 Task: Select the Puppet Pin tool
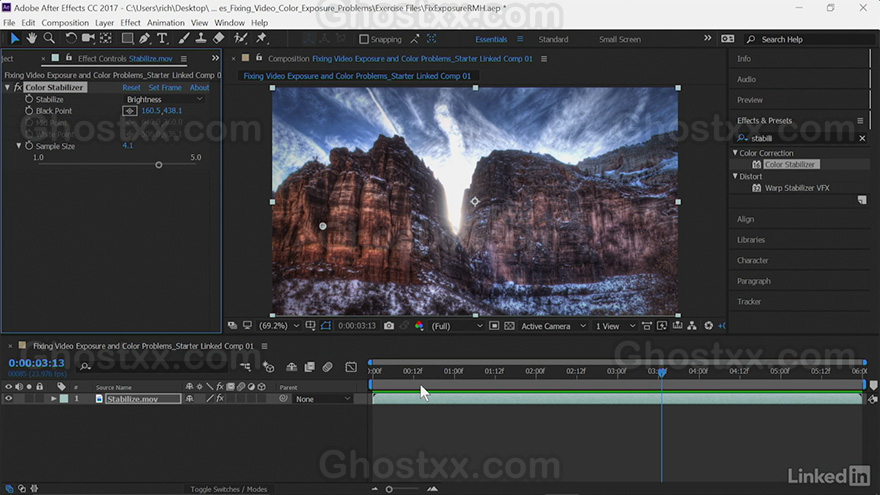[261, 38]
